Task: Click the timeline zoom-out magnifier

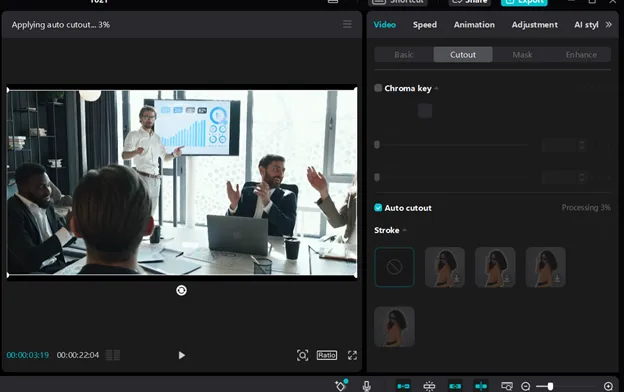Action: [525, 386]
